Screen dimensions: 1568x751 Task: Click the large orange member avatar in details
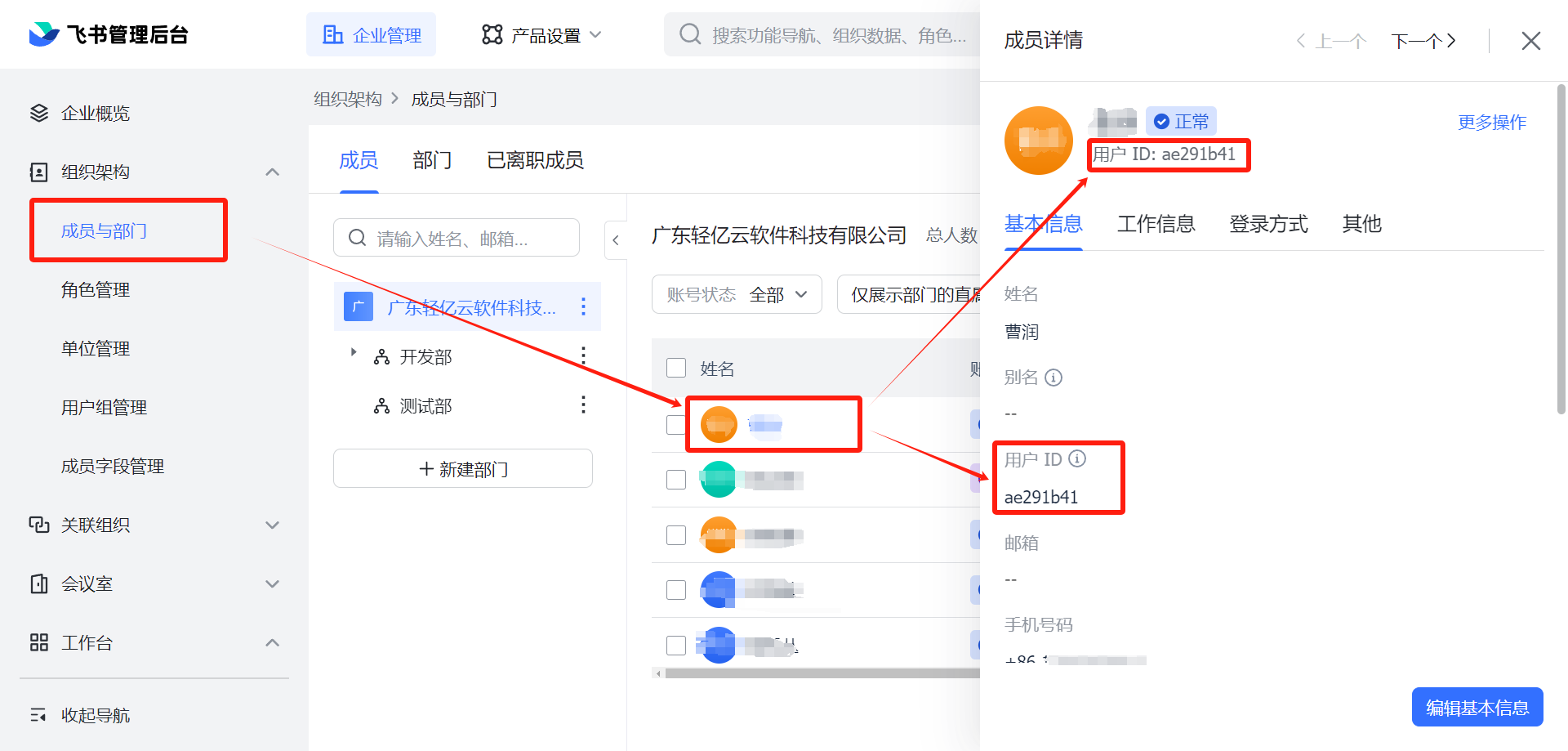1039,141
